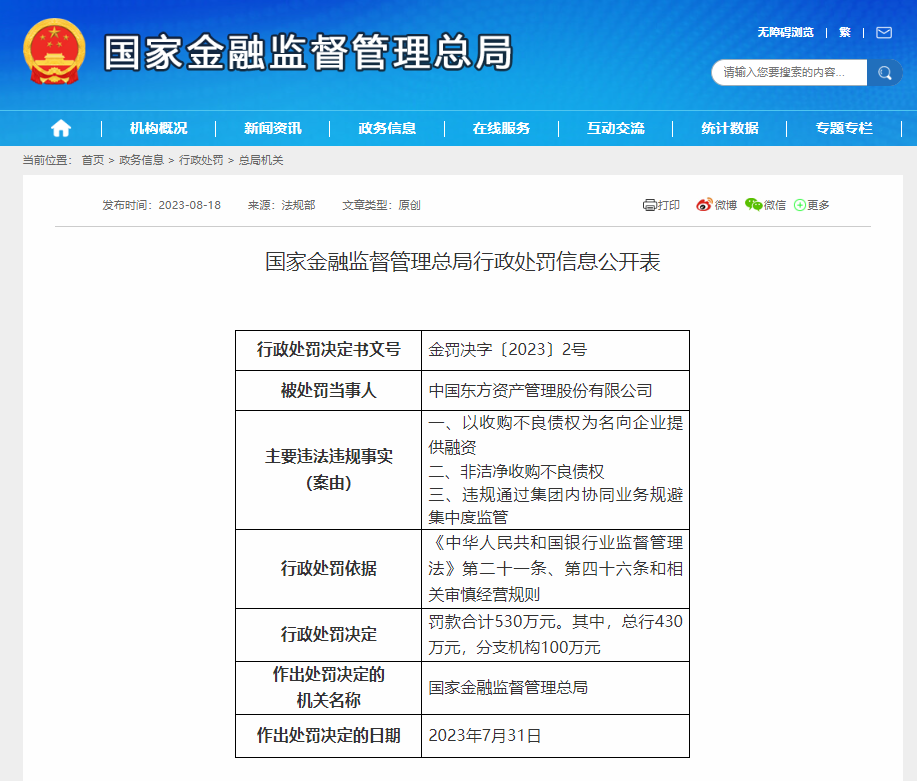Click 首页 in the breadcrumb
Screen dimensions: 917x781
[92, 160]
